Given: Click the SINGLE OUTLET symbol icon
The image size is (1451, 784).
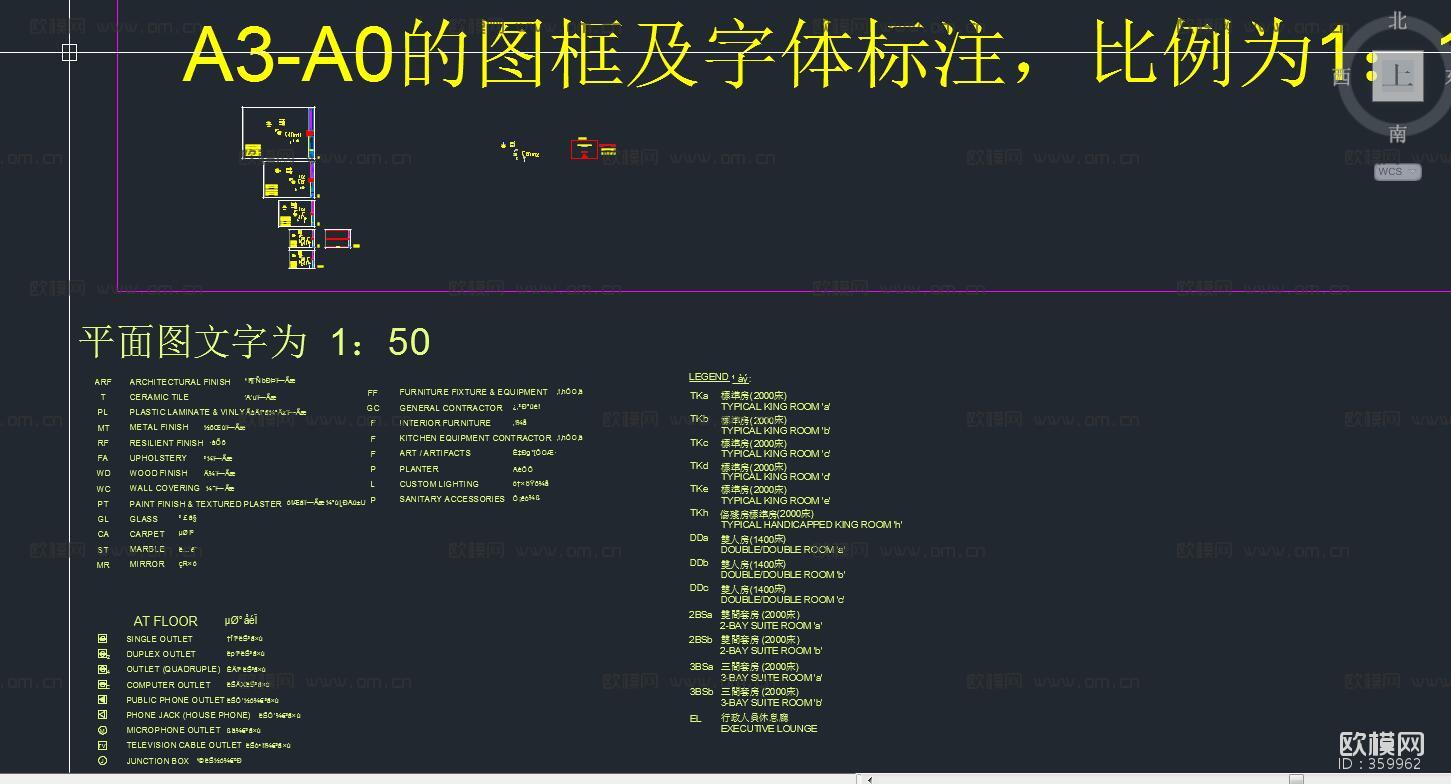Looking at the screenshot, I should 103,638.
